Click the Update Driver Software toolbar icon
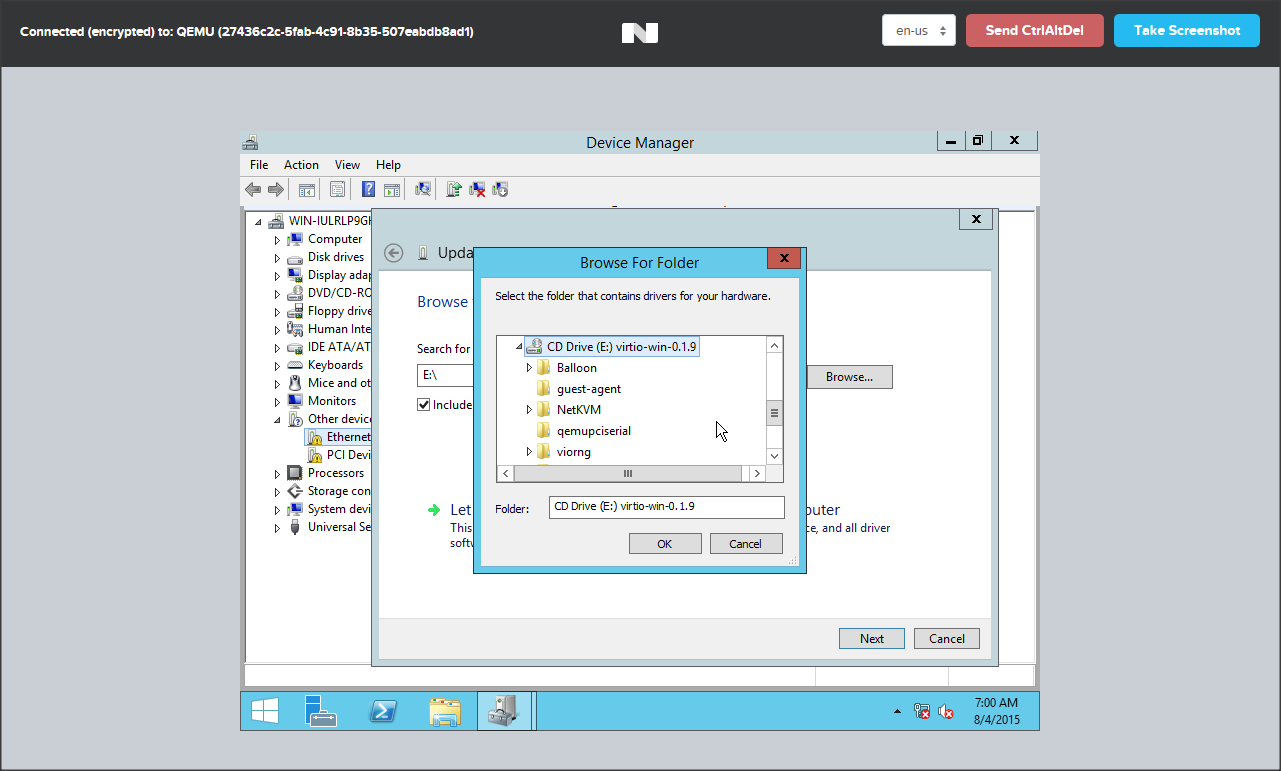Screen dimensions: 1281x771 click(453, 189)
